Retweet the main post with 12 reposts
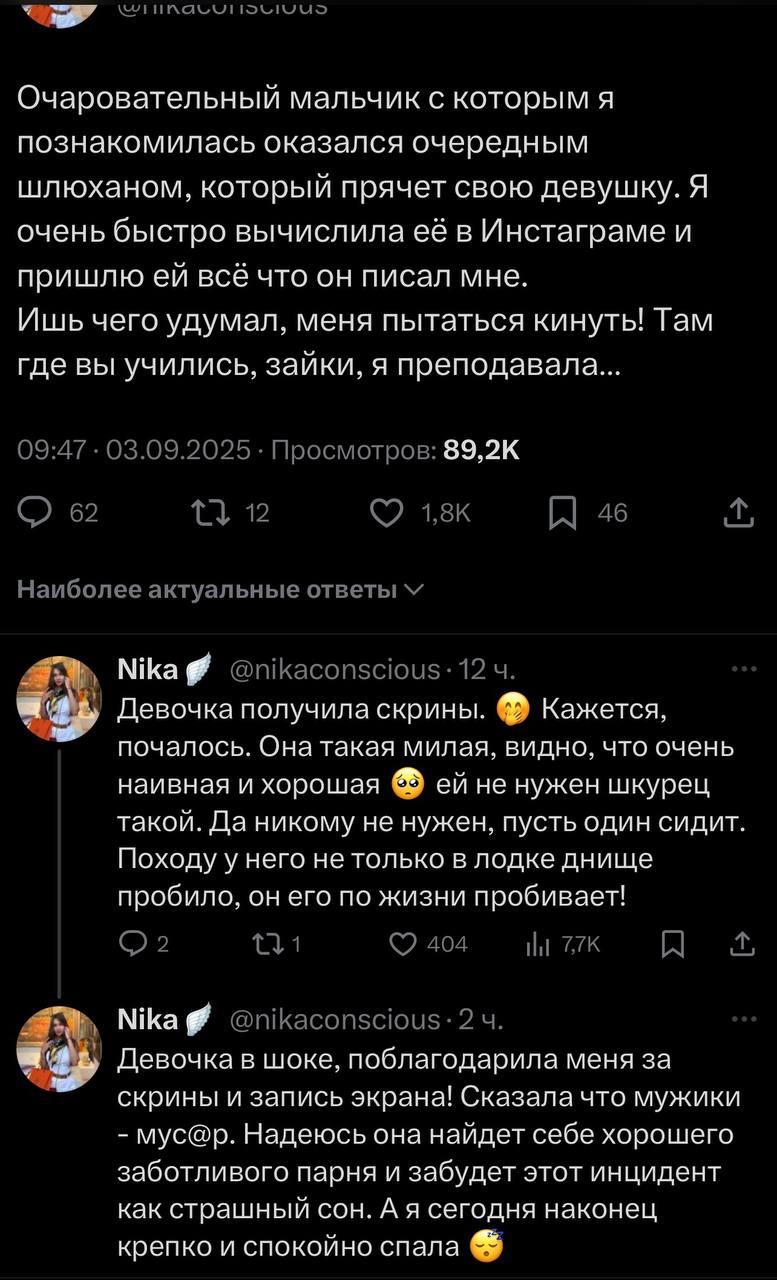This screenshot has width=777, height=1280. [213, 513]
